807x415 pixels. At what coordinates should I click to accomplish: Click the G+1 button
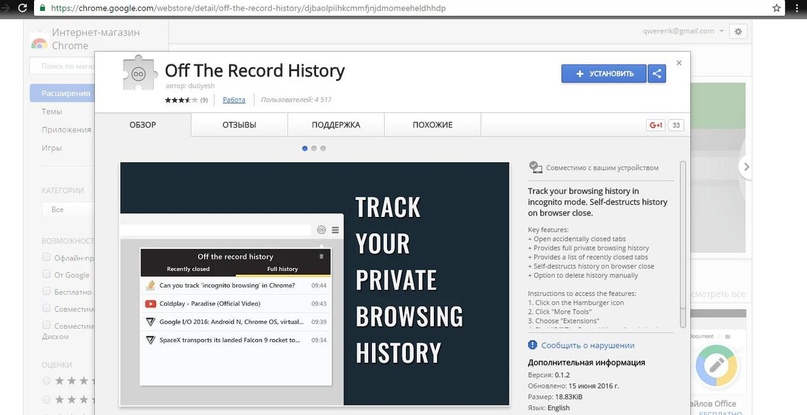pyautogui.click(x=656, y=125)
